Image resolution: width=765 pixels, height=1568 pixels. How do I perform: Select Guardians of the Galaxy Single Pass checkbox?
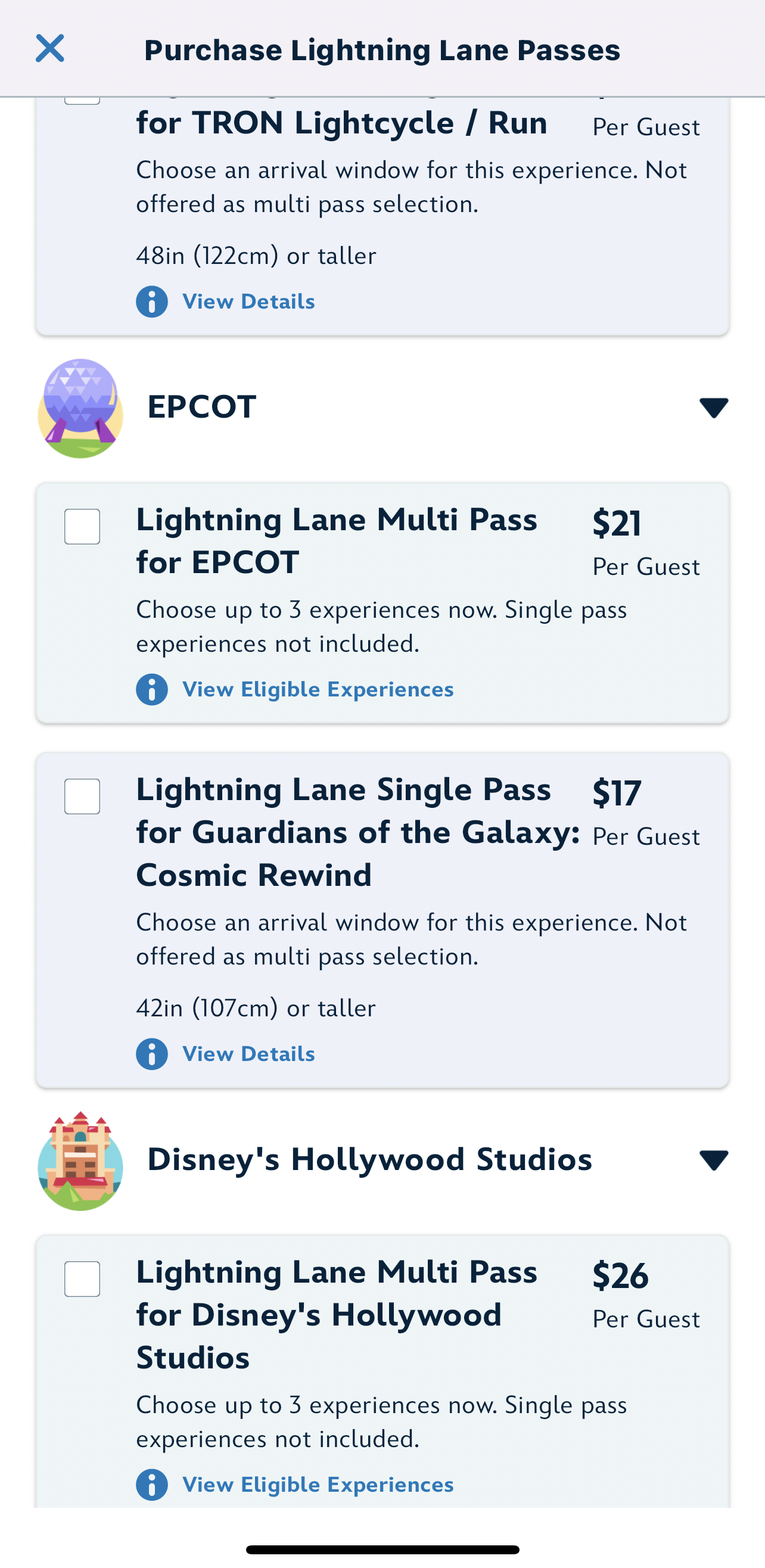82,796
